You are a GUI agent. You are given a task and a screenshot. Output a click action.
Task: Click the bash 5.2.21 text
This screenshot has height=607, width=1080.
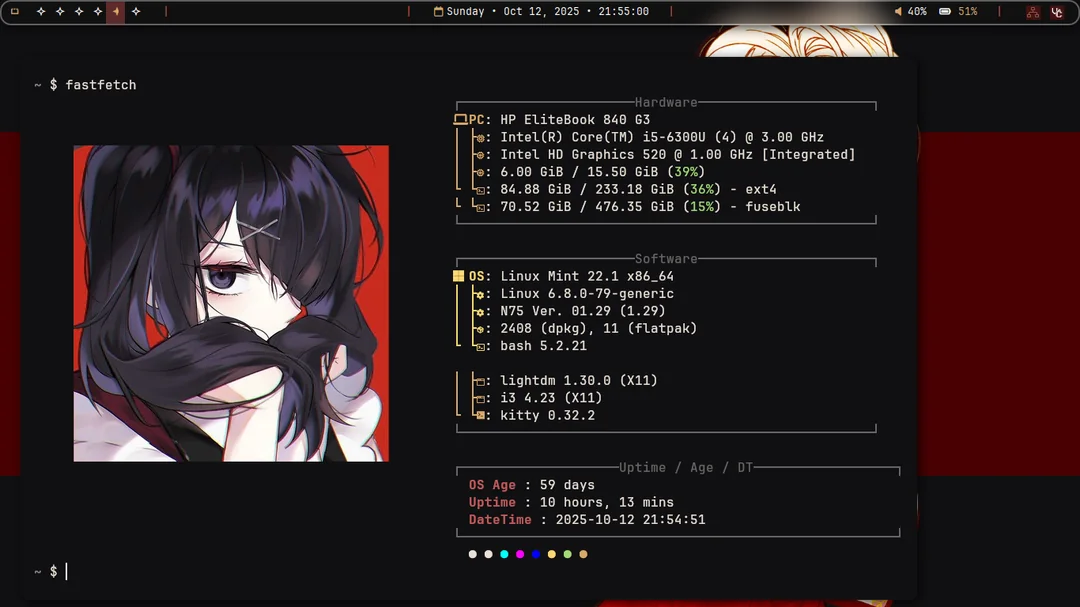(543, 346)
